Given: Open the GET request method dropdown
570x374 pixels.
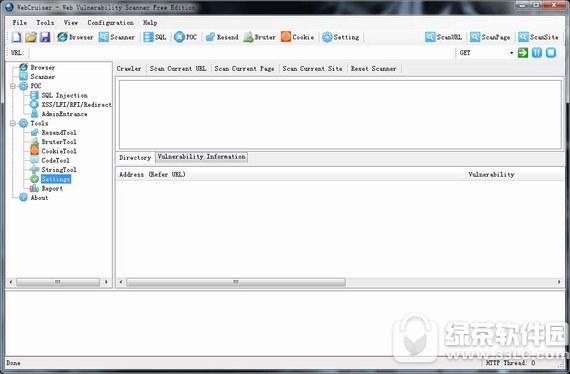Looking at the screenshot, I should pyautogui.click(x=486, y=53).
